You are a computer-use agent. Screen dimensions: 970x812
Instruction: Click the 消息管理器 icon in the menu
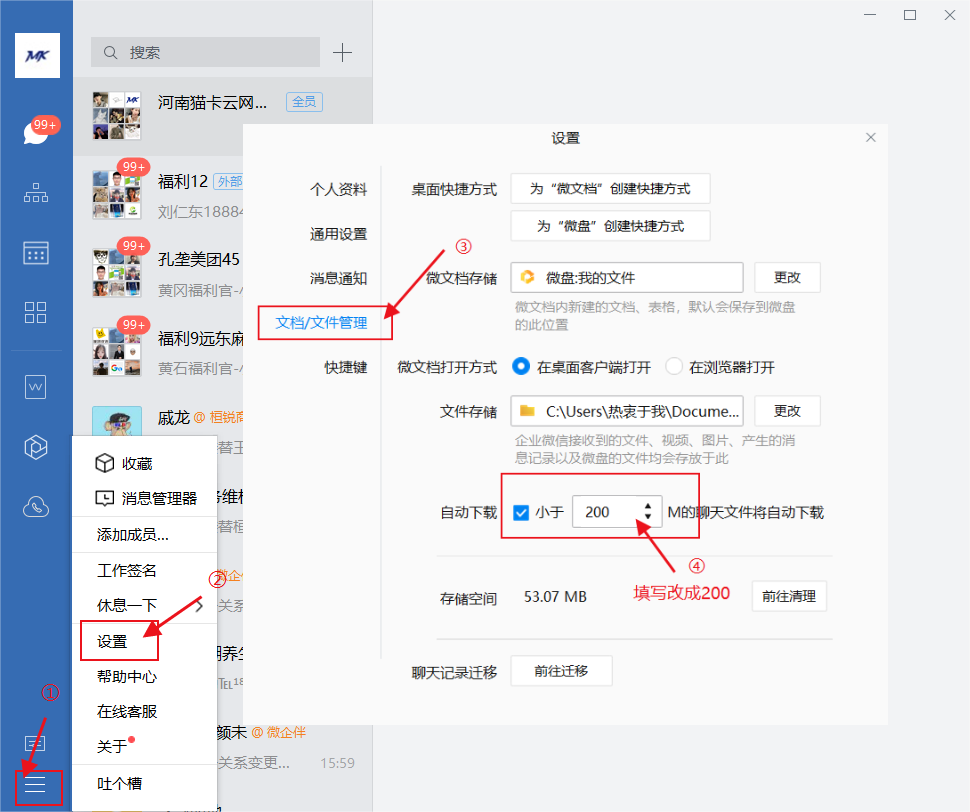pyautogui.click(x=105, y=498)
